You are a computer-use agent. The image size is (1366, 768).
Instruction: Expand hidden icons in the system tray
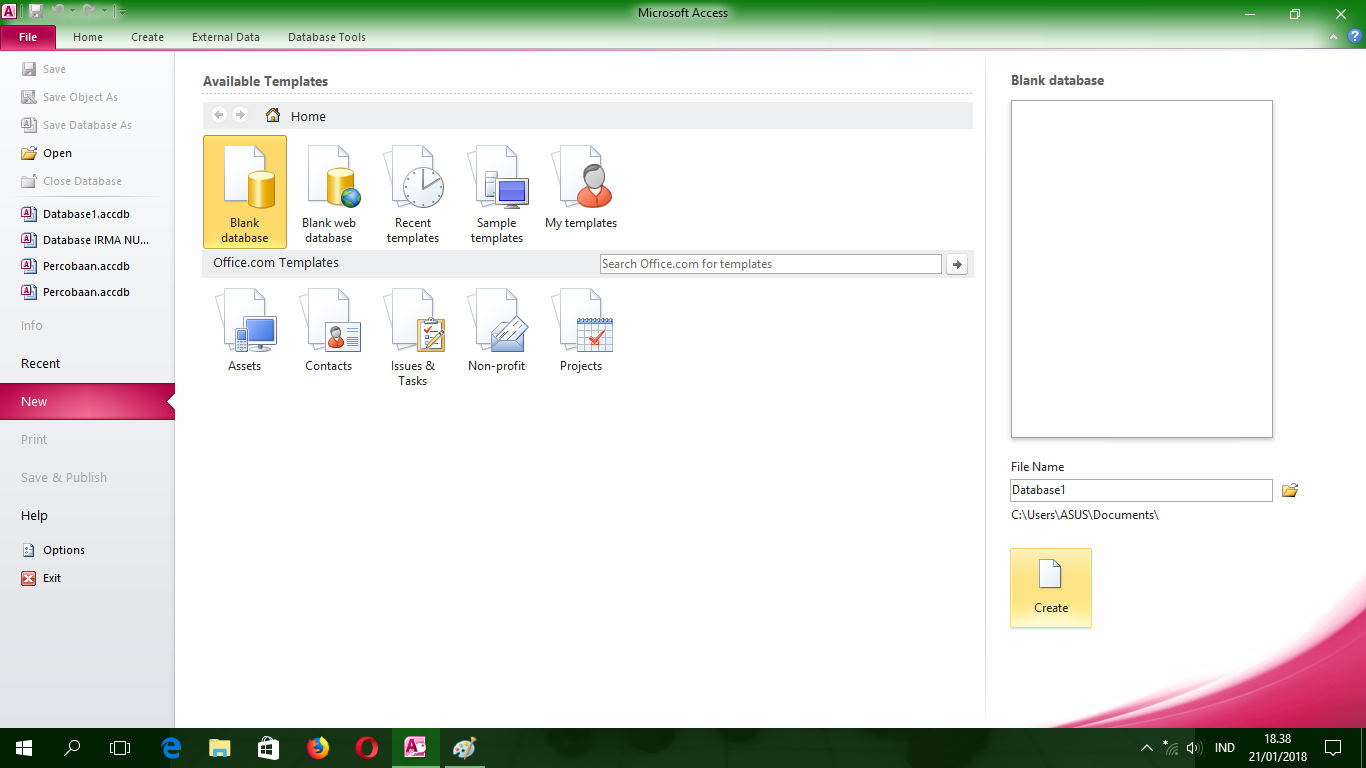click(x=1146, y=747)
